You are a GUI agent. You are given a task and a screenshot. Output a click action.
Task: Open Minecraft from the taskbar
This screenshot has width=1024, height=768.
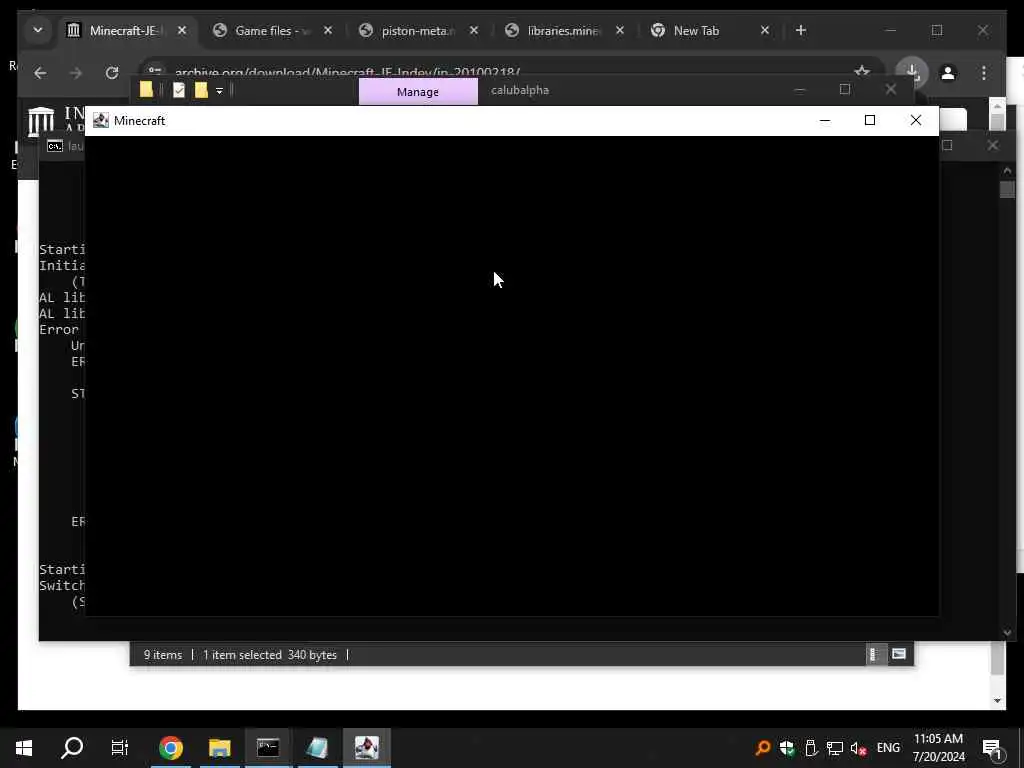point(366,748)
